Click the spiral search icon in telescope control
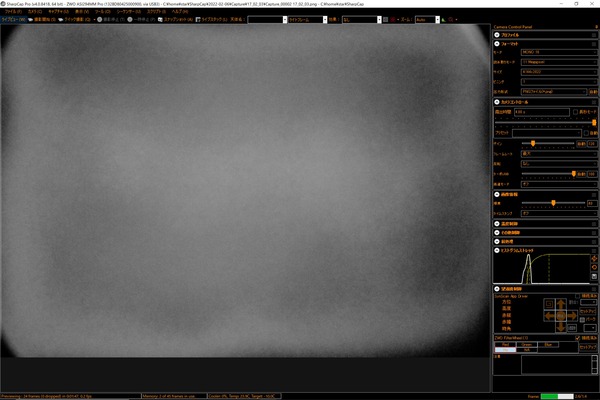This screenshot has width=600, height=400. tap(549, 304)
